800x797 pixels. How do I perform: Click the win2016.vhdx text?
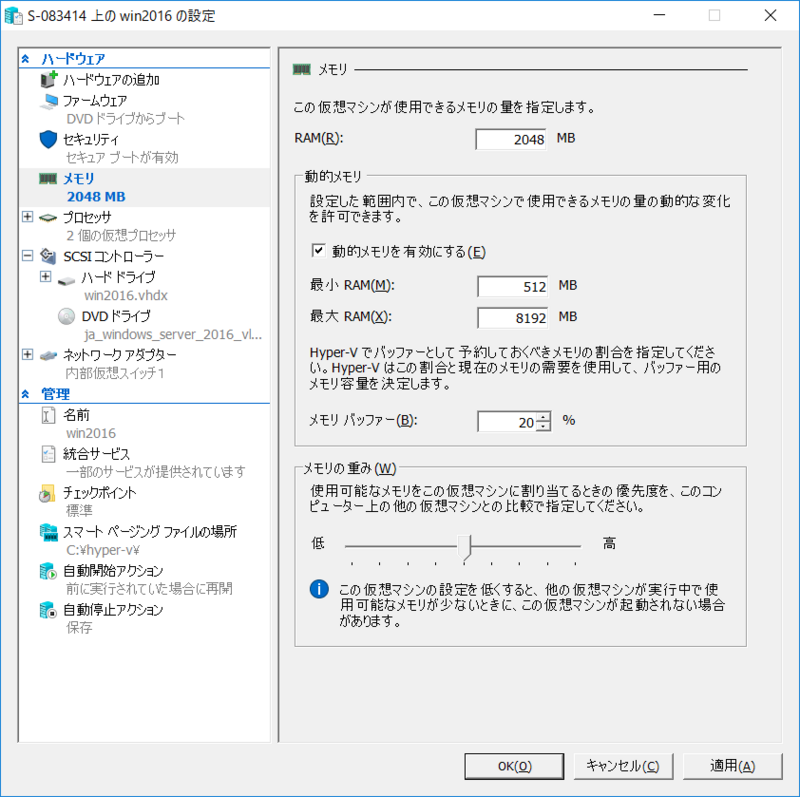point(126,295)
